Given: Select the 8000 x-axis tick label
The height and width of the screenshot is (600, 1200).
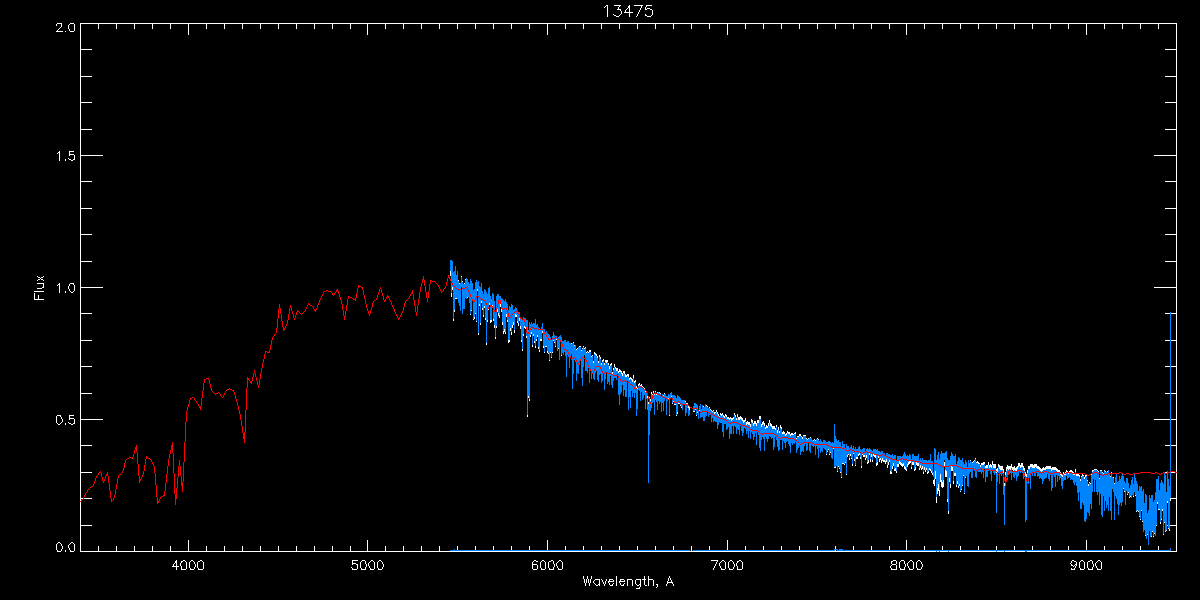Looking at the screenshot, I should (x=907, y=565).
